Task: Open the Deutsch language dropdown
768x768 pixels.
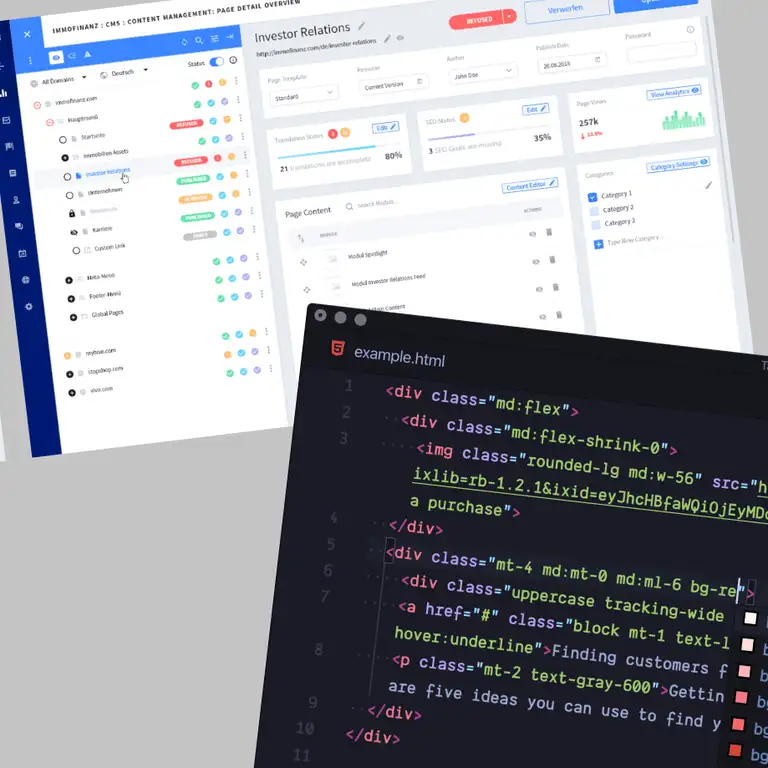Action: 123,73
